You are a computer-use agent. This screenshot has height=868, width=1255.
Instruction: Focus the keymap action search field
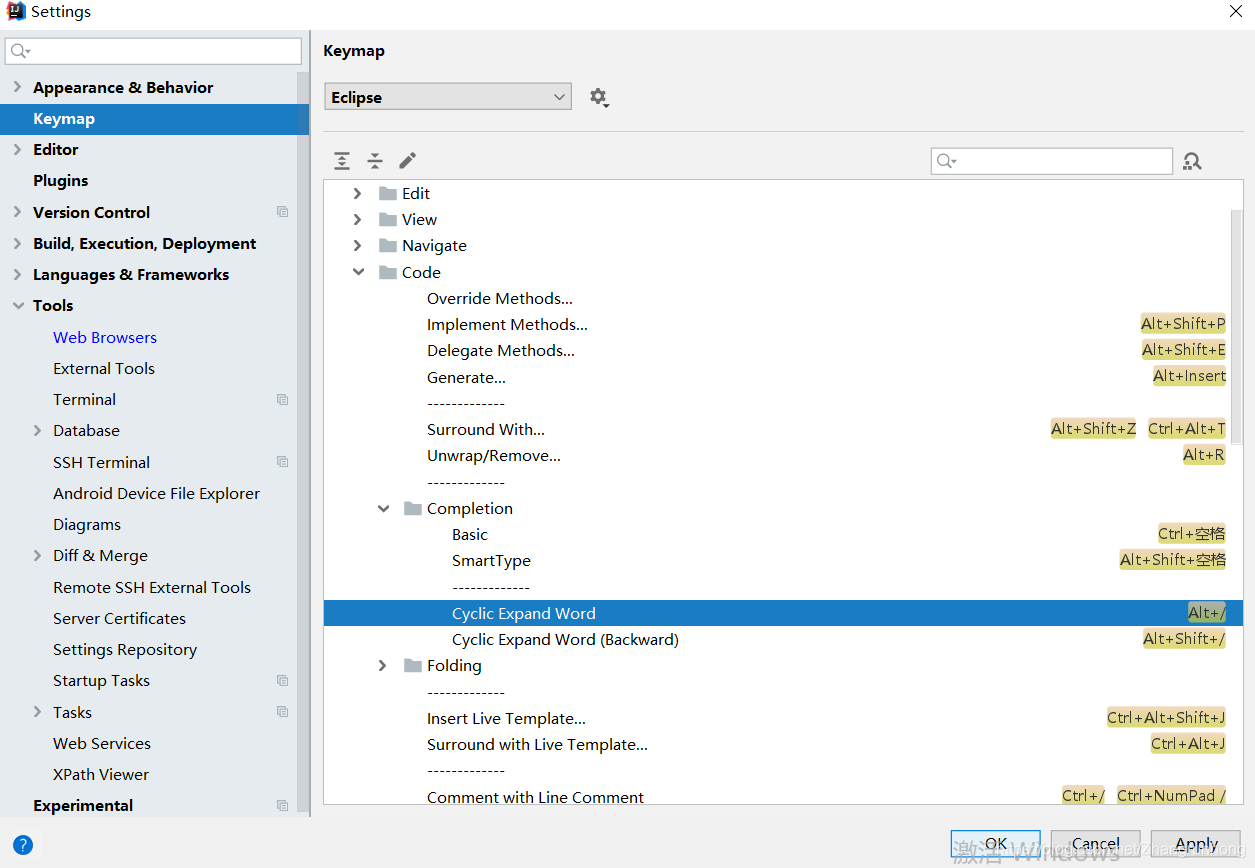pos(1052,161)
